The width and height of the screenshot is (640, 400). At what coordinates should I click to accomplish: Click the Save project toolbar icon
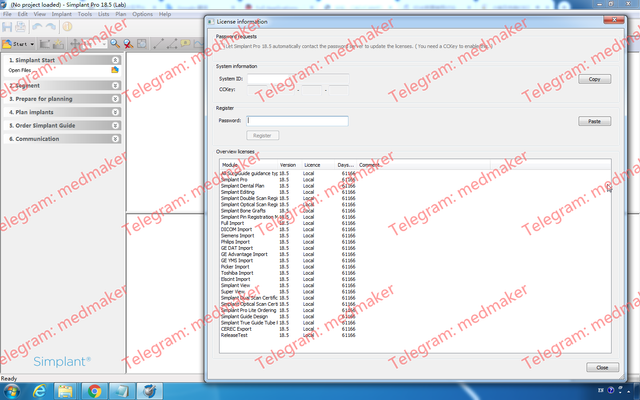7,27
